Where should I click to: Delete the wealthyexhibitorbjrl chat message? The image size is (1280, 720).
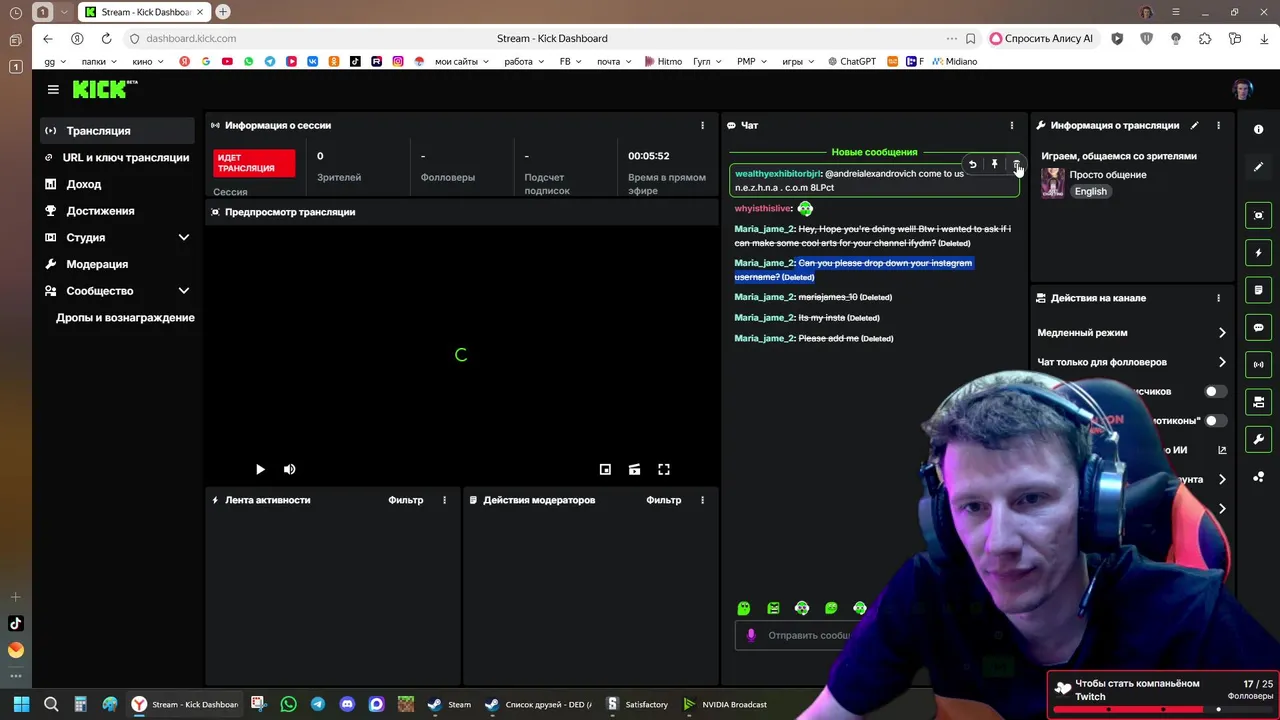click(x=1016, y=165)
